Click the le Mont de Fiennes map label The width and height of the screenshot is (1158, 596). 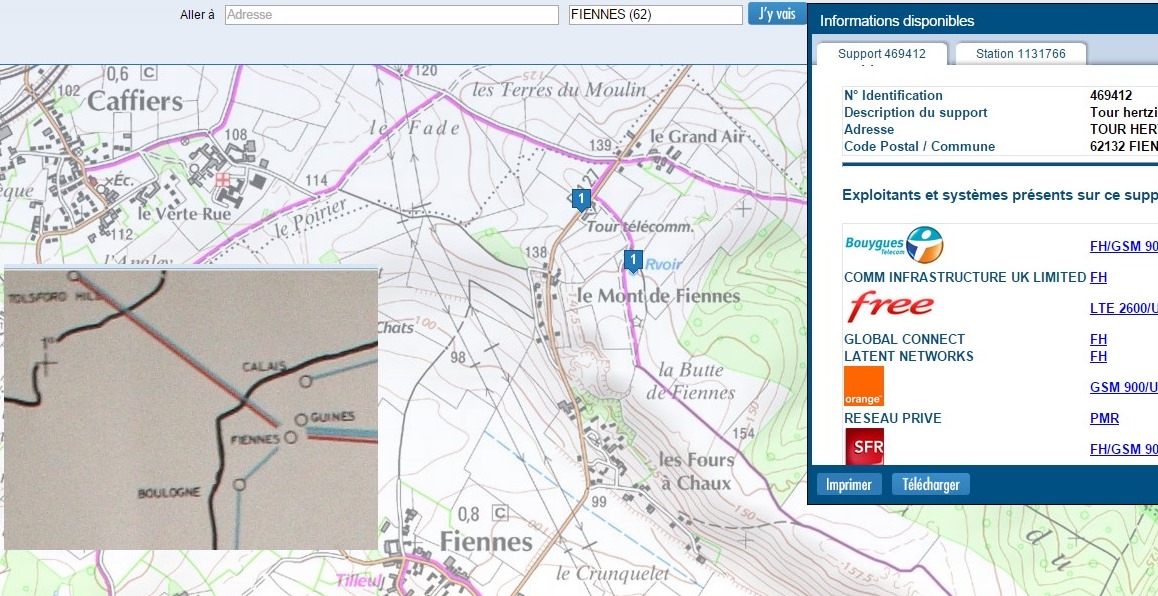tap(657, 296)
